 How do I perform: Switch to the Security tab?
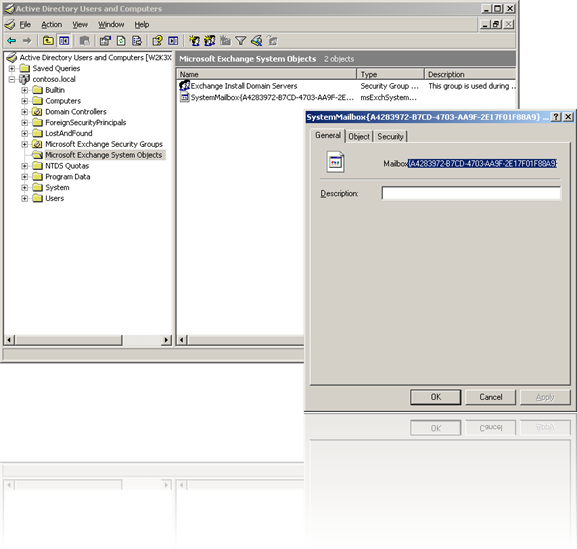tap(390, 137)
